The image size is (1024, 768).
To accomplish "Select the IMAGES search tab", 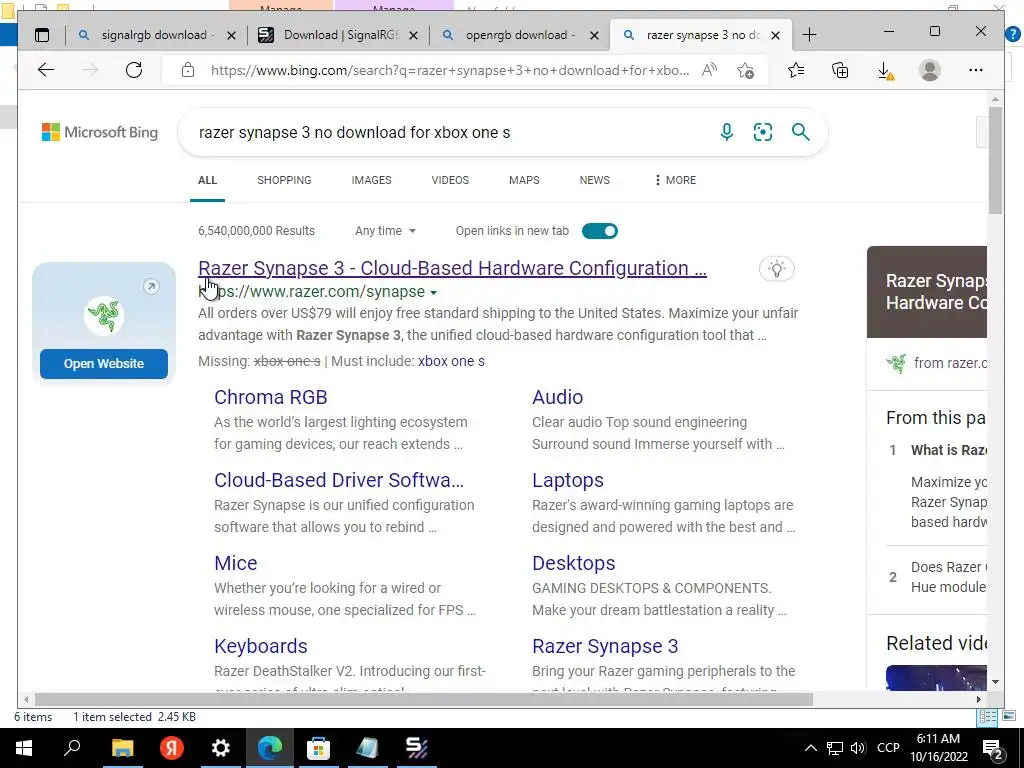I will pos(371,180).
